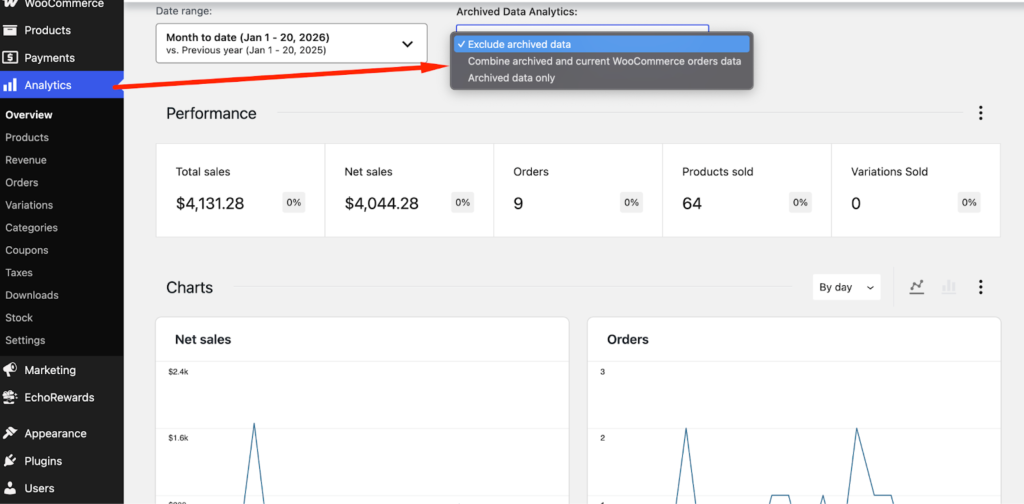Click the Orders chart title
Screen dimensions: 1024x504
(628, 339)
